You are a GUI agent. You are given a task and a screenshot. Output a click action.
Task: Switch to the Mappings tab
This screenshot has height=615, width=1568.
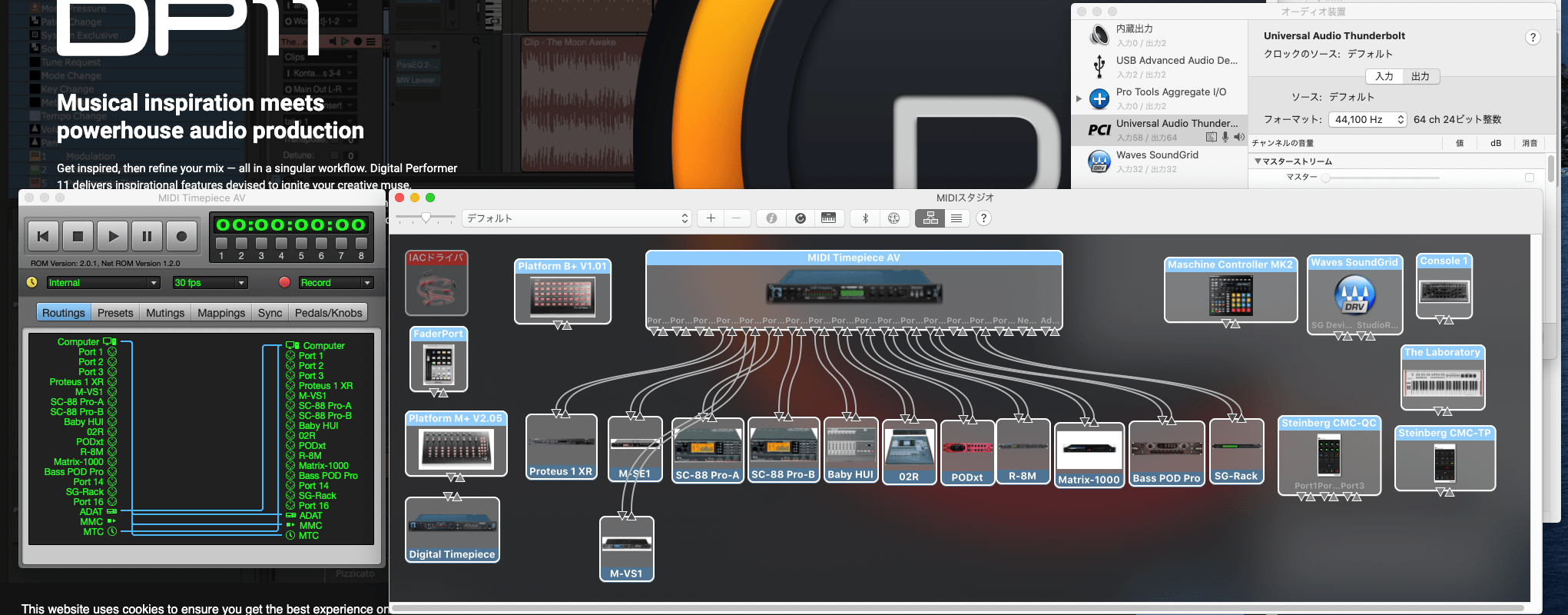click(x=221, y=313)
